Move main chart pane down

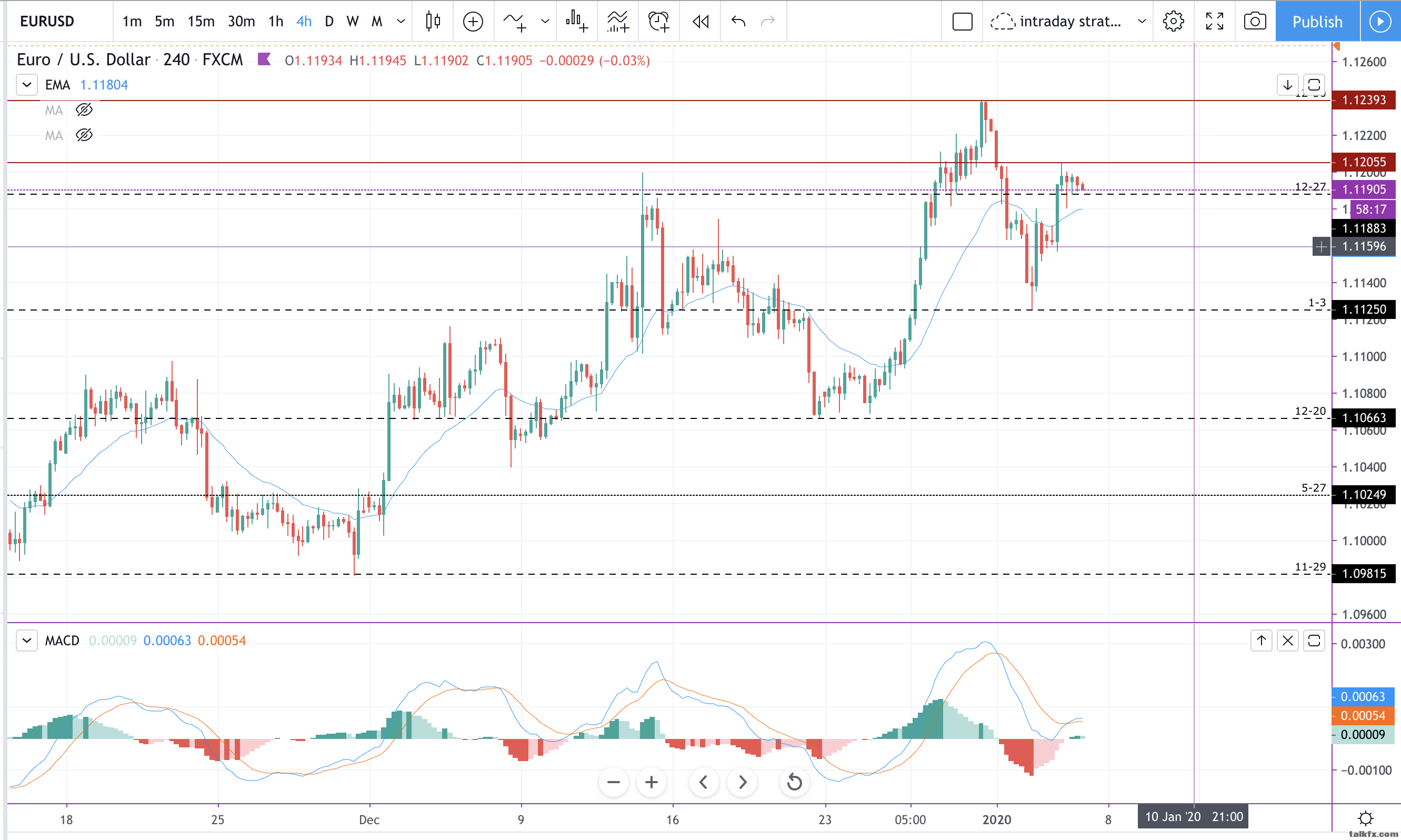(x=1288, y=85)
